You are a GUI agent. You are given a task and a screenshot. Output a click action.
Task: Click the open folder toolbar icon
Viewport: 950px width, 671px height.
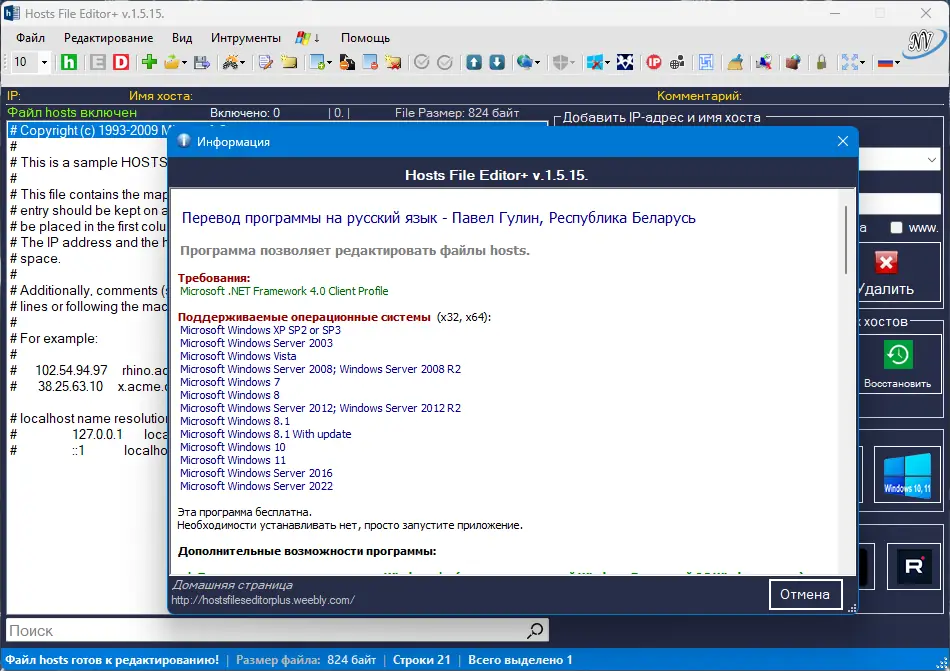click(172, 62)
